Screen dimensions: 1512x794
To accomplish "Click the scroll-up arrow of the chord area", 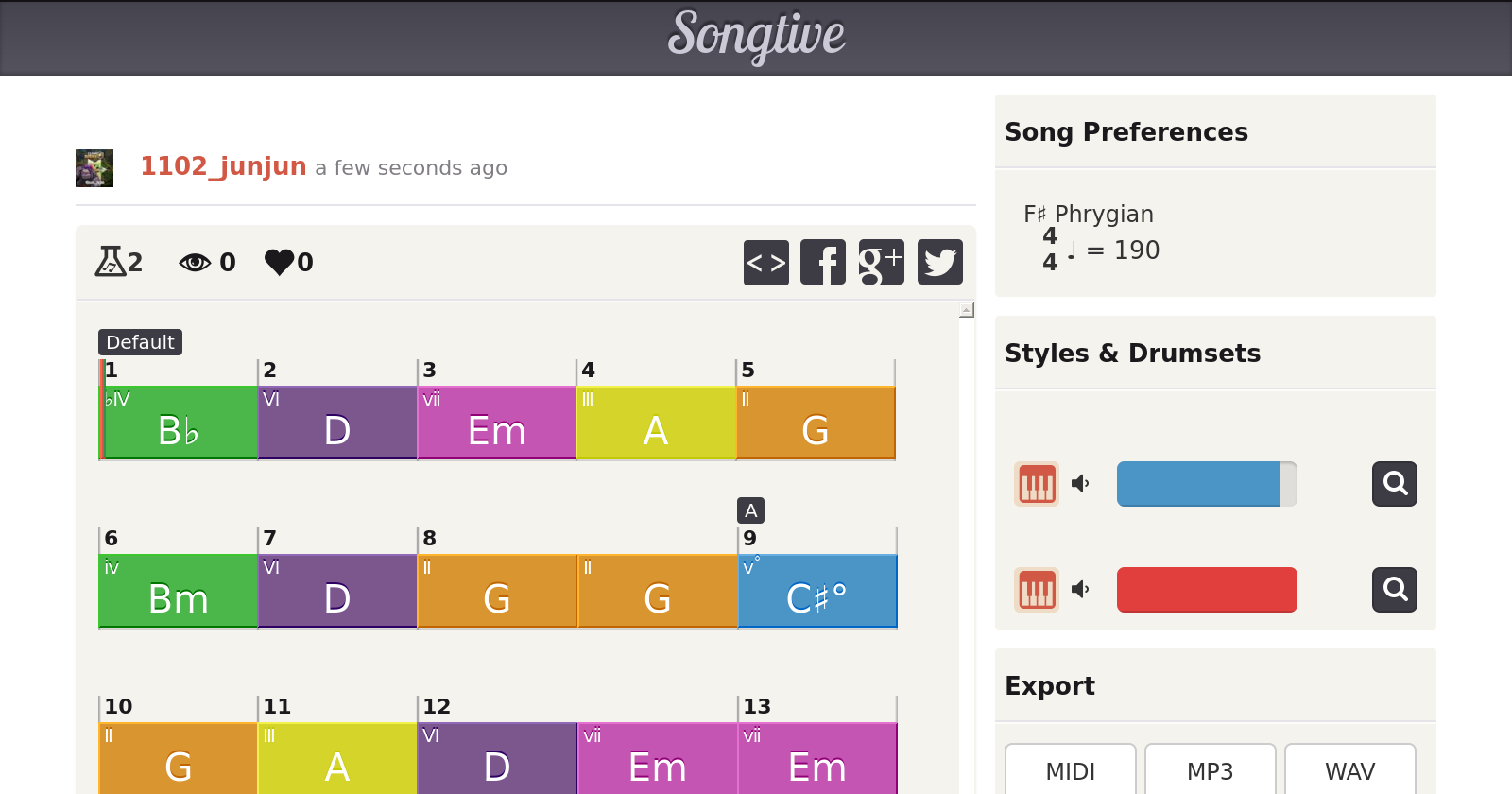I will pyautogui.click(x=967, y=310).
